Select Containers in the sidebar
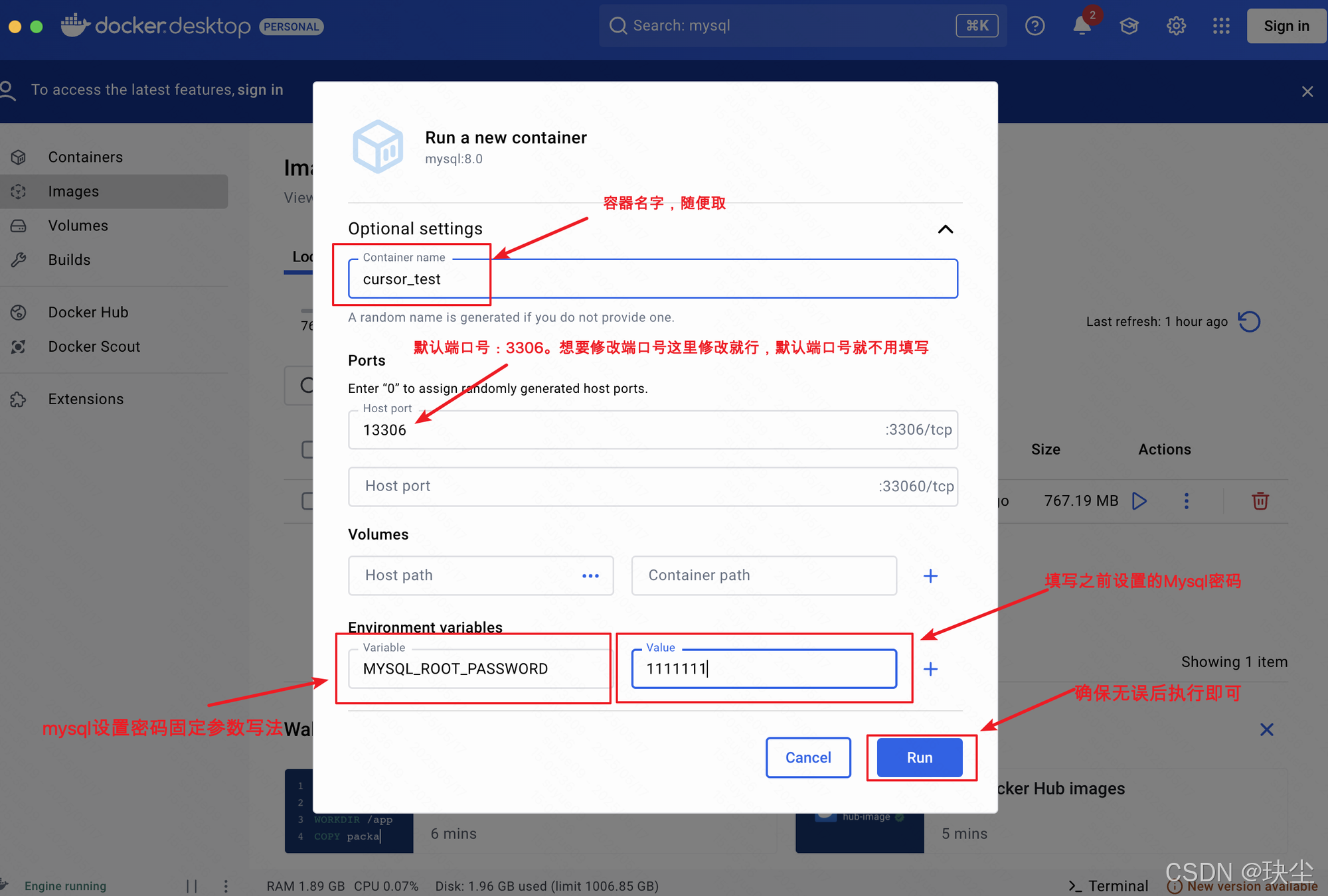Image resolution: width=1328 pixels, height=896 pixels. (85, 157)
